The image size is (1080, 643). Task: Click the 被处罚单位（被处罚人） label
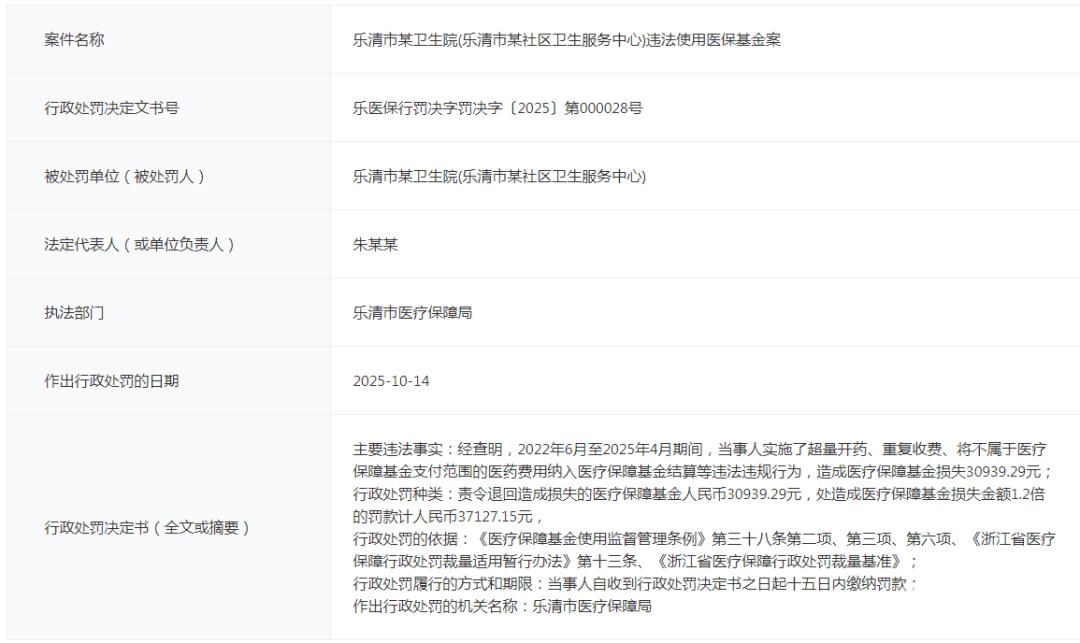tap(125, 176)
